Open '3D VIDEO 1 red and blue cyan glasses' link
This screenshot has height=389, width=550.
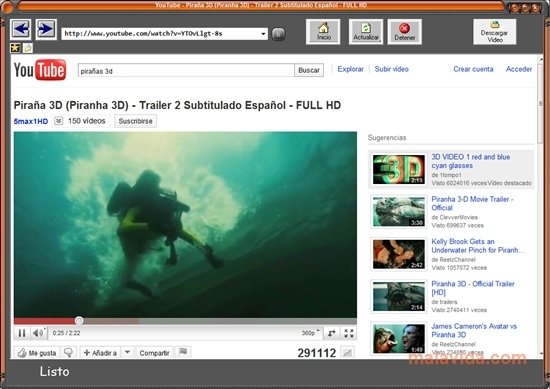(x=470, y=161)
